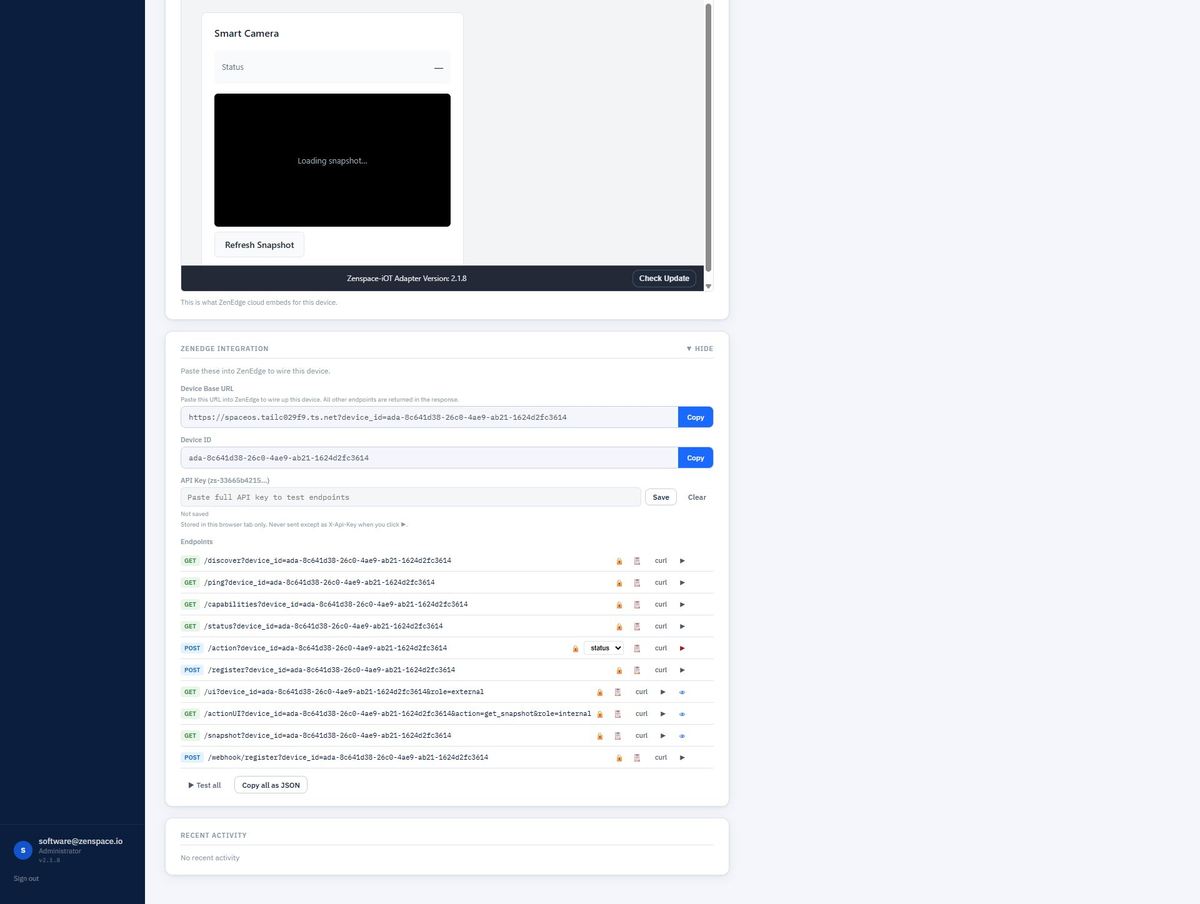
Task: Copy /status endpoint via clipboard icon
Action: tap(637, 627)
